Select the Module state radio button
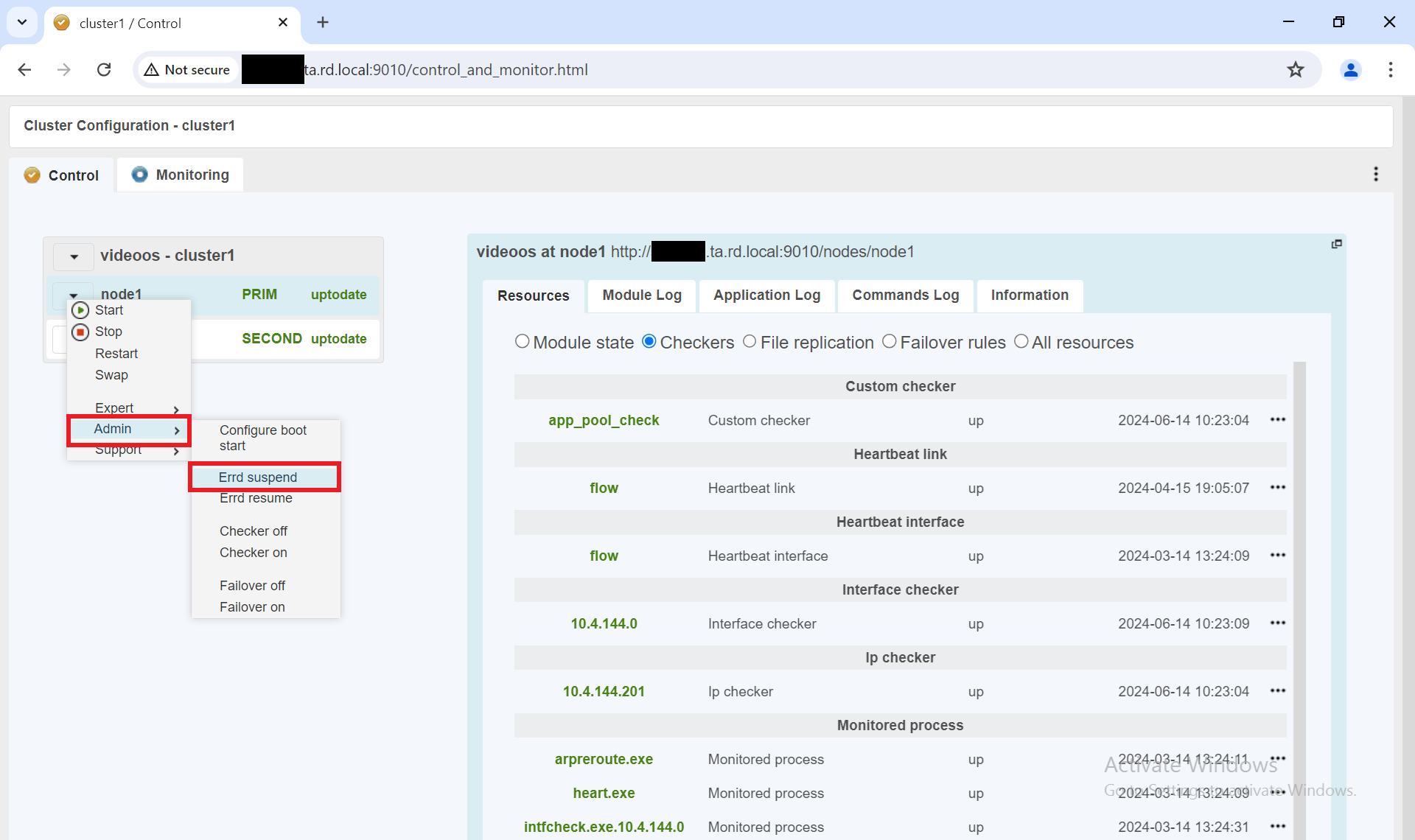 523,341
